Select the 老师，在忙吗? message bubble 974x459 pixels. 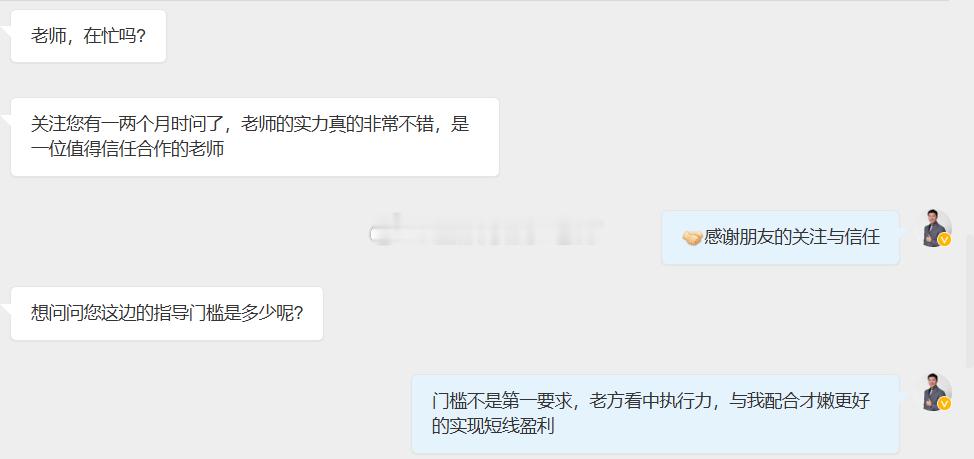[88, 36]
